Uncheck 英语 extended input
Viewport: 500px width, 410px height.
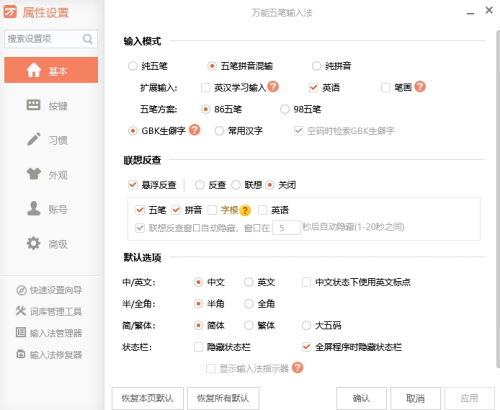(314, 88)
